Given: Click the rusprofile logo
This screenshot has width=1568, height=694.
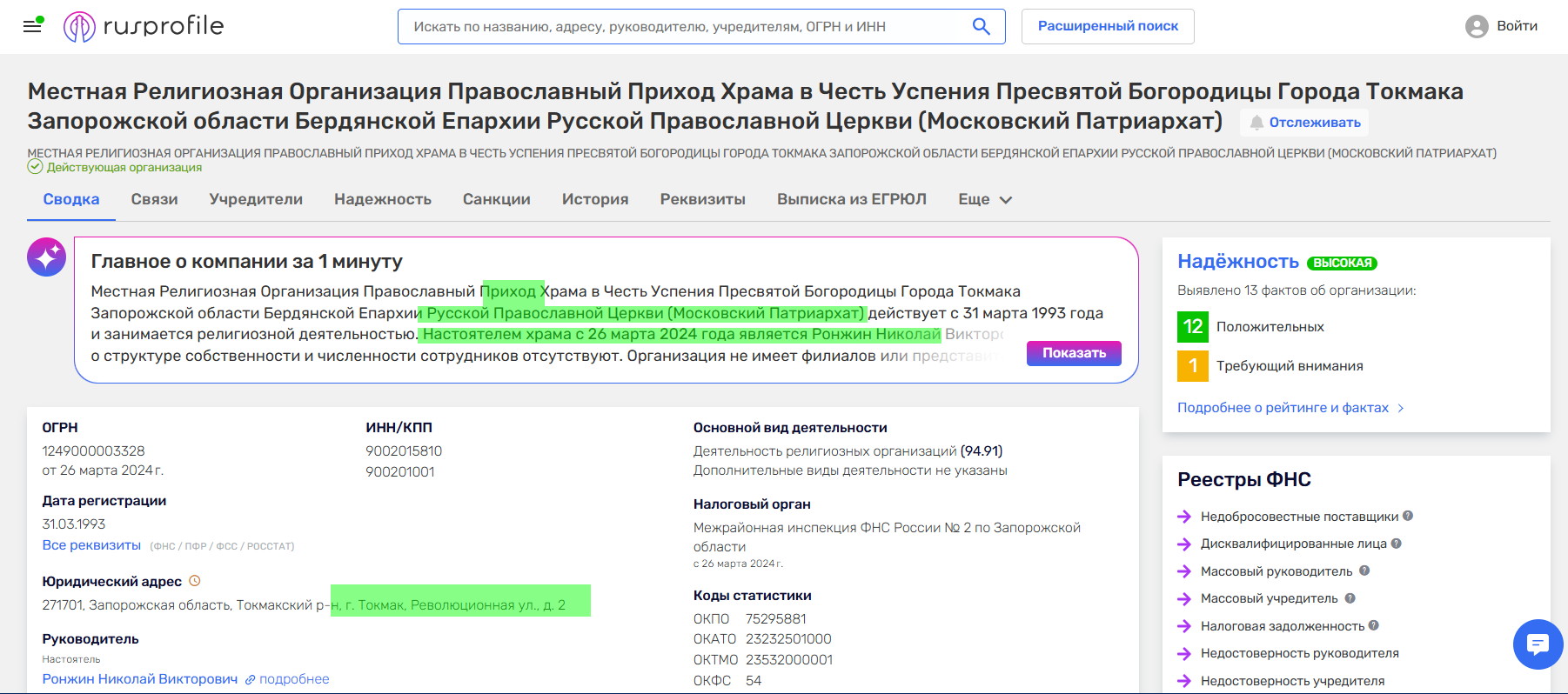Looking at the screenshot, I should [144, 27].
